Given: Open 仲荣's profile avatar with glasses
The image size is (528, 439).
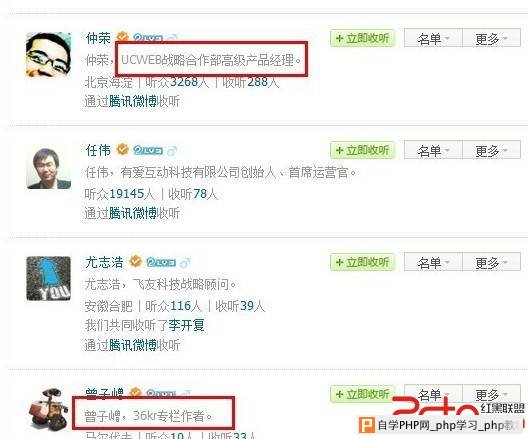Looking at the screenshot, I should pyautogui.click(x=48, y=55).
